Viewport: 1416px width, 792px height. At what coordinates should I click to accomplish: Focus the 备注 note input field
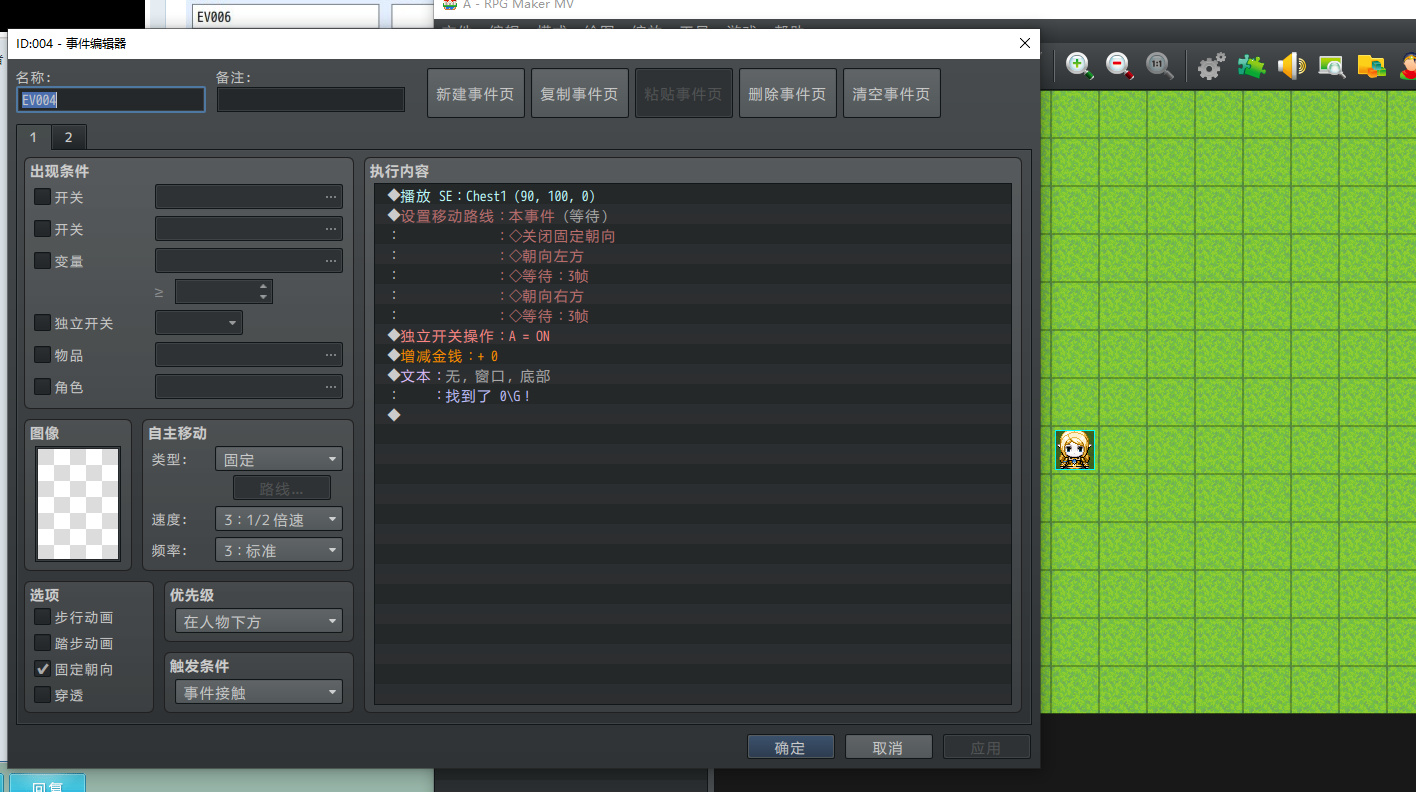point(311,99)
